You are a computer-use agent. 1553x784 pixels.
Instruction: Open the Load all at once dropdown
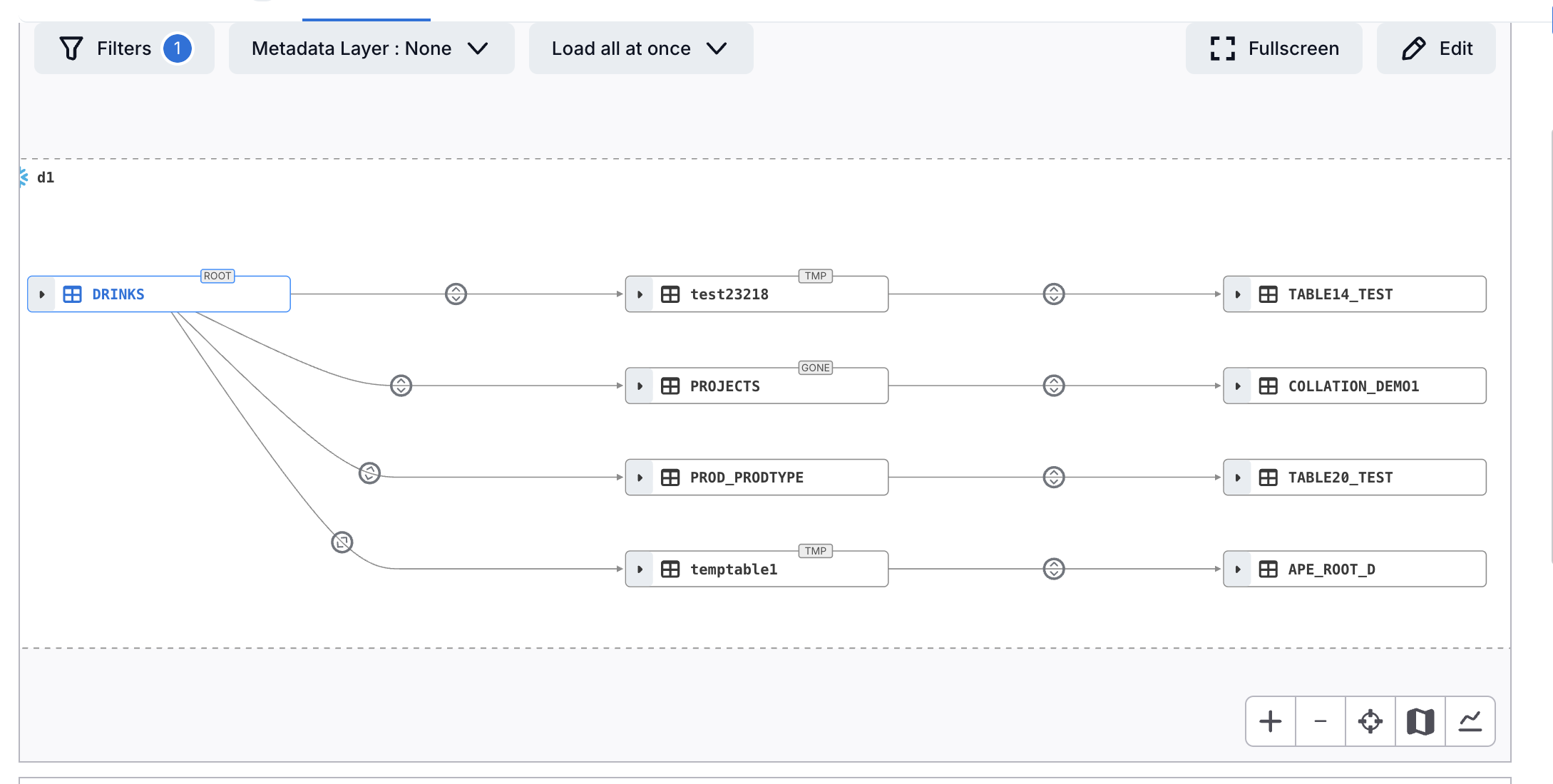pos(641,48)
